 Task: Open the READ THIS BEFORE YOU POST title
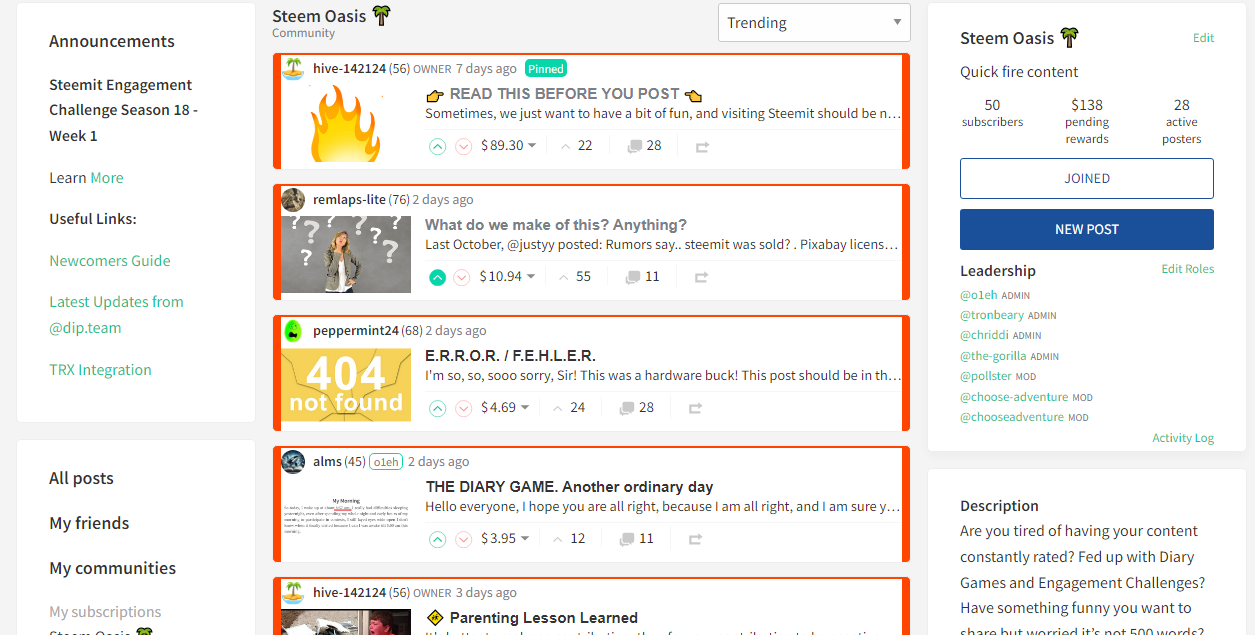click(564, 94)
